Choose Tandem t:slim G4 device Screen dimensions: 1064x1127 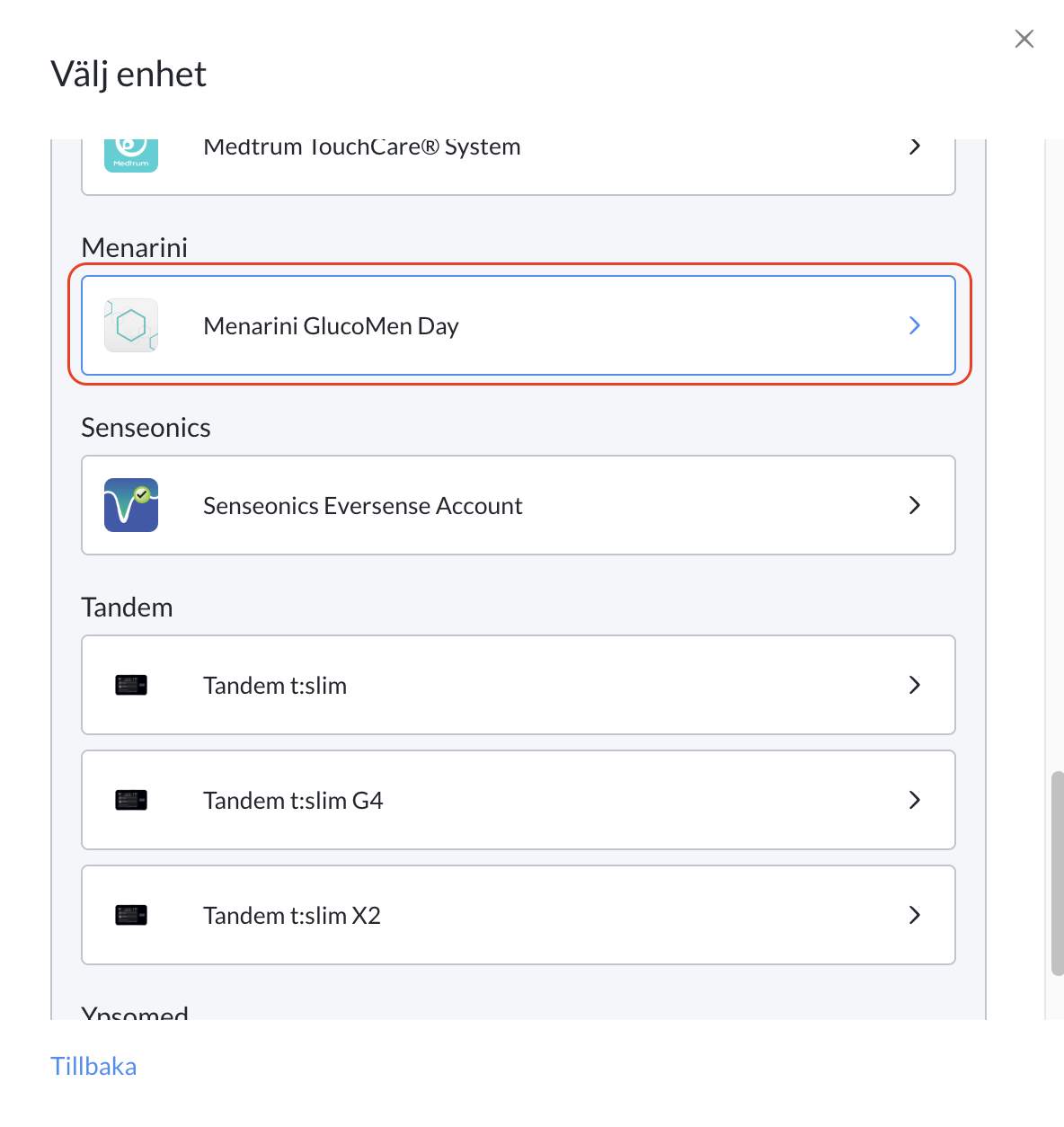point(519,800)
